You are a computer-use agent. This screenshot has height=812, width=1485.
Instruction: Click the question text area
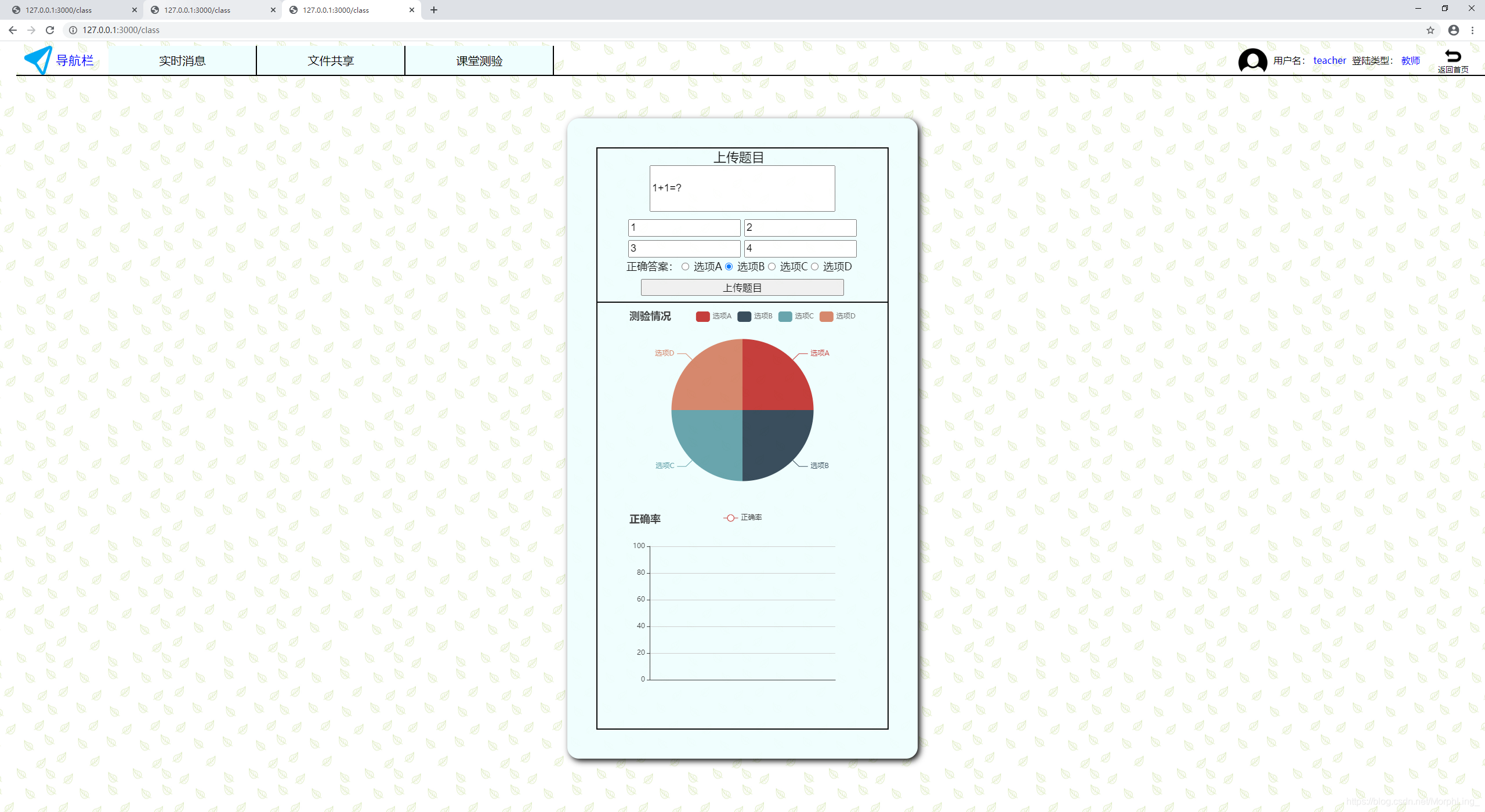(x=742, y=188)
